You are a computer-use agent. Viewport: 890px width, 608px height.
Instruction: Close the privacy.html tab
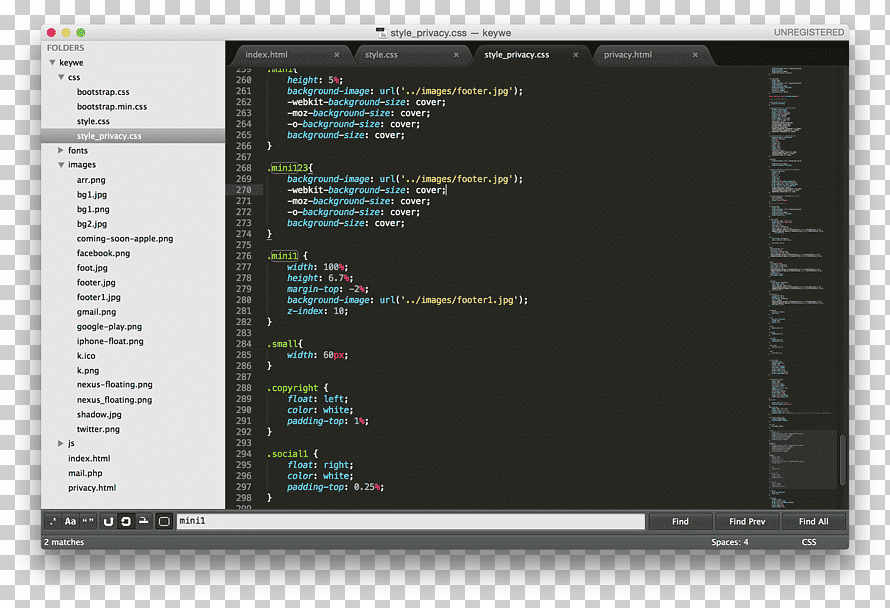(695, 55)
